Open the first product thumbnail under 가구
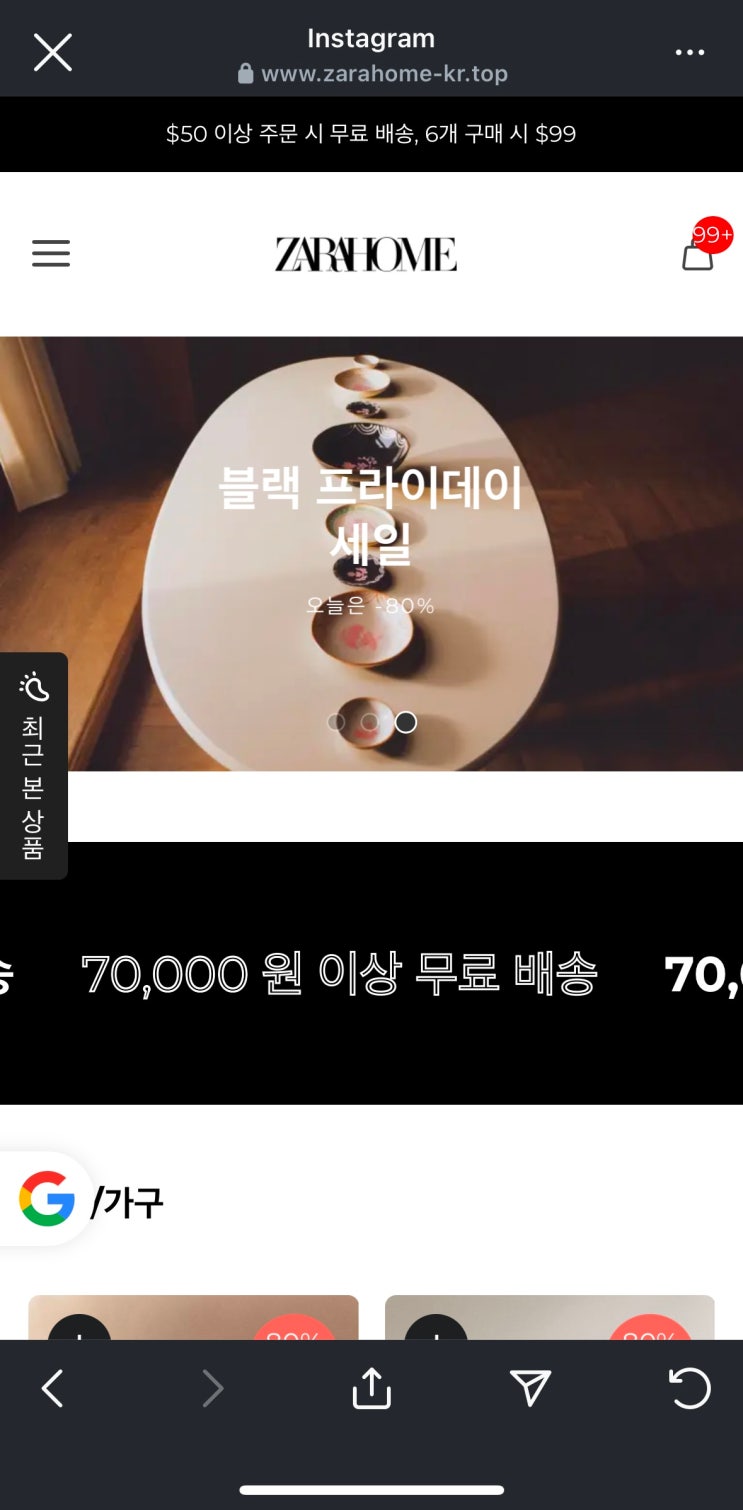743x1510 pixels. pos(193,1318)
